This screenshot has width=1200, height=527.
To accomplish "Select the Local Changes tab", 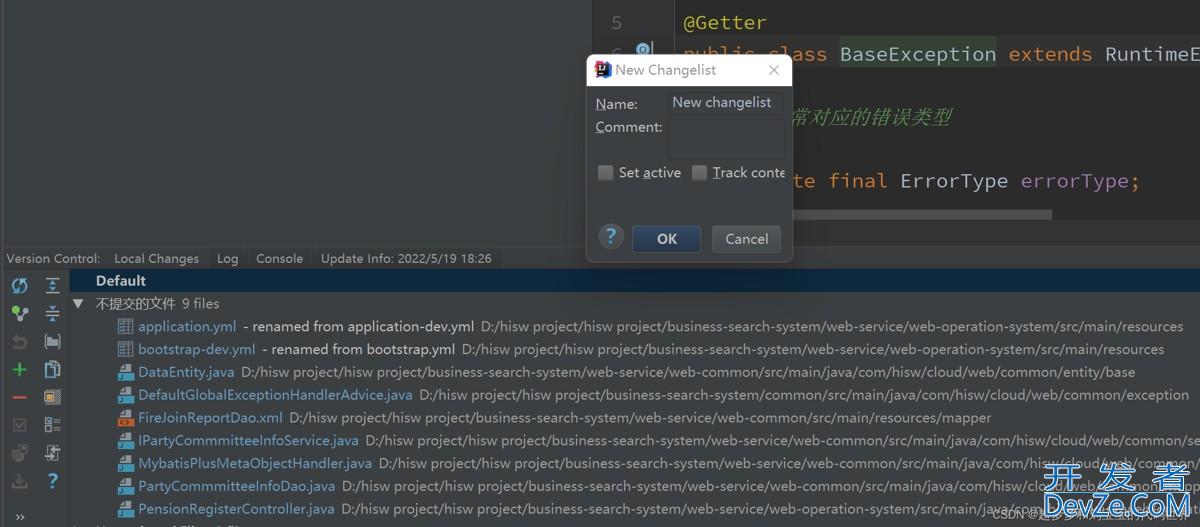I will (x=156, y=258).
